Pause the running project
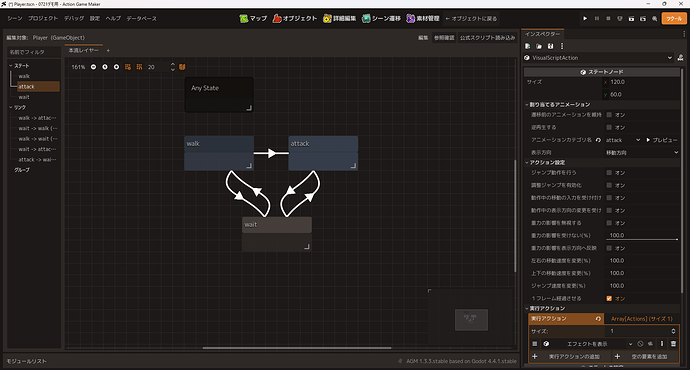The height and width of the screenshot is (370, 690). [597, 18]
